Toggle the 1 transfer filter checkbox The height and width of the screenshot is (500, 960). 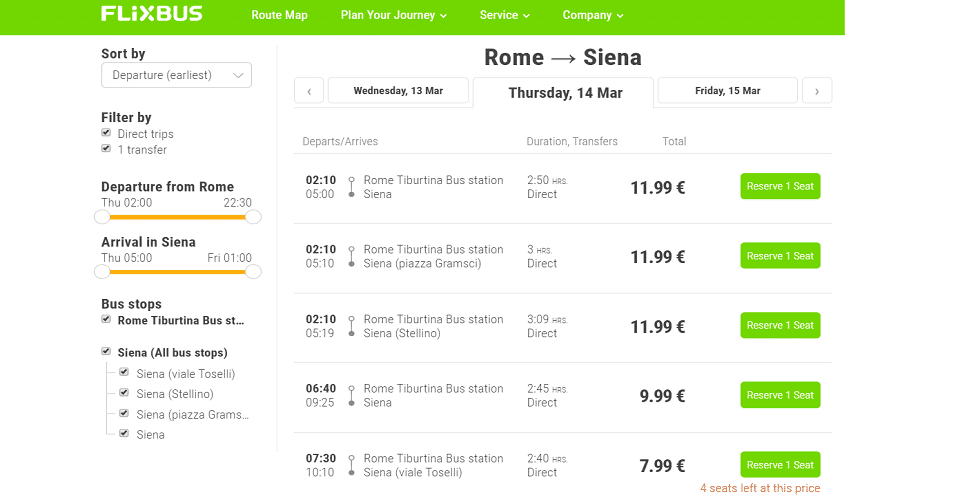[x=106, y=149]
